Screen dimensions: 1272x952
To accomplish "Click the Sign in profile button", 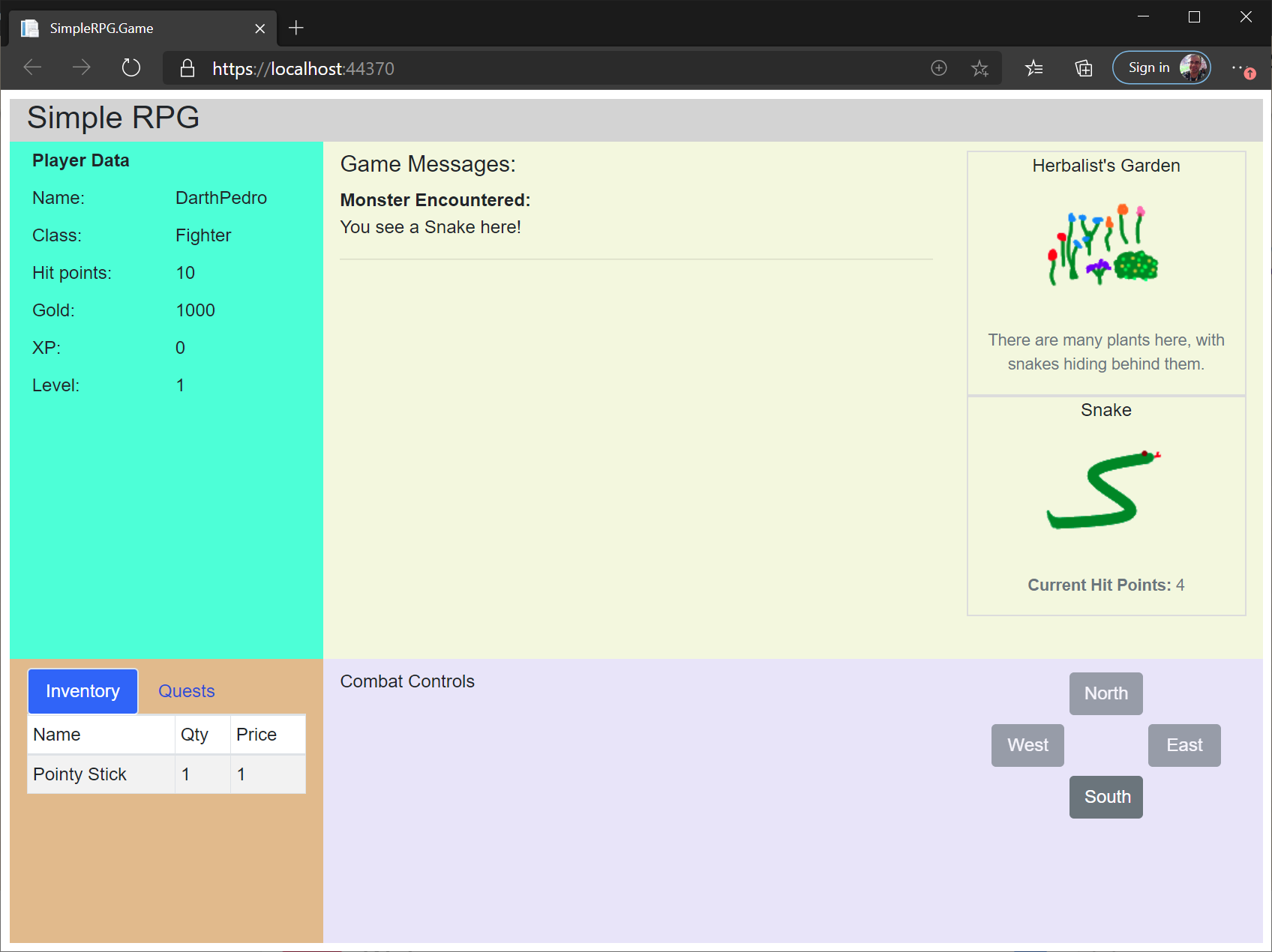I will (1160, 68).
